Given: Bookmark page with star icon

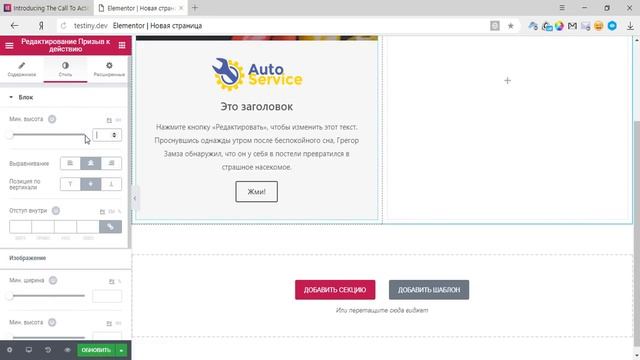Looking at the screenshot, I should (x=511, y=26).
